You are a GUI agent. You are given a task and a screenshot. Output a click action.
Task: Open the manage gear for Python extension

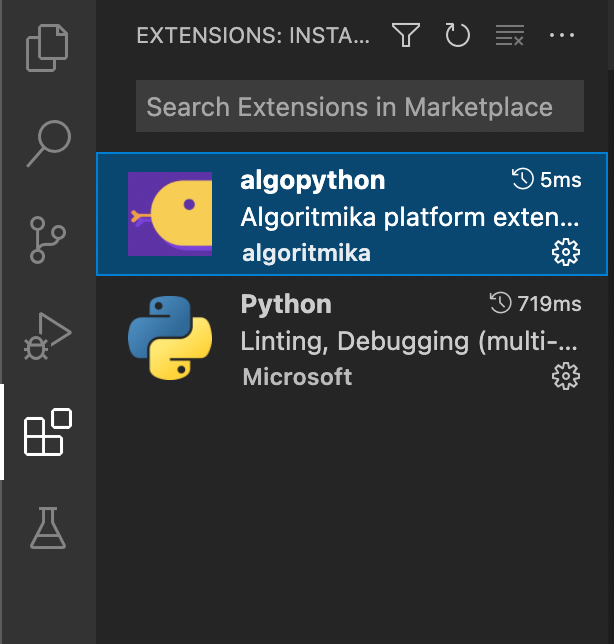[x=566, y=376]
